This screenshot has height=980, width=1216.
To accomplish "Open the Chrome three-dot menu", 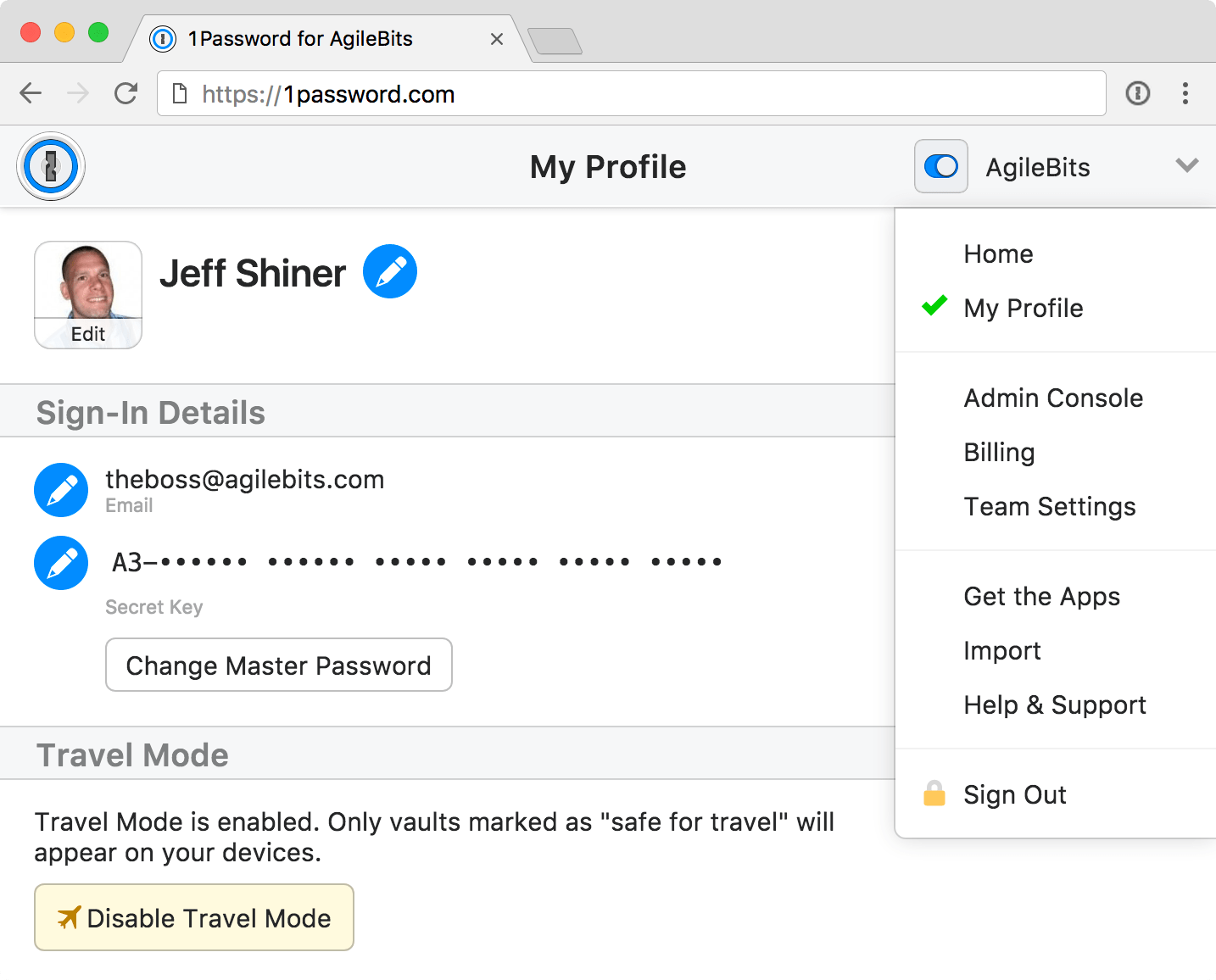I will (1185, 93).
